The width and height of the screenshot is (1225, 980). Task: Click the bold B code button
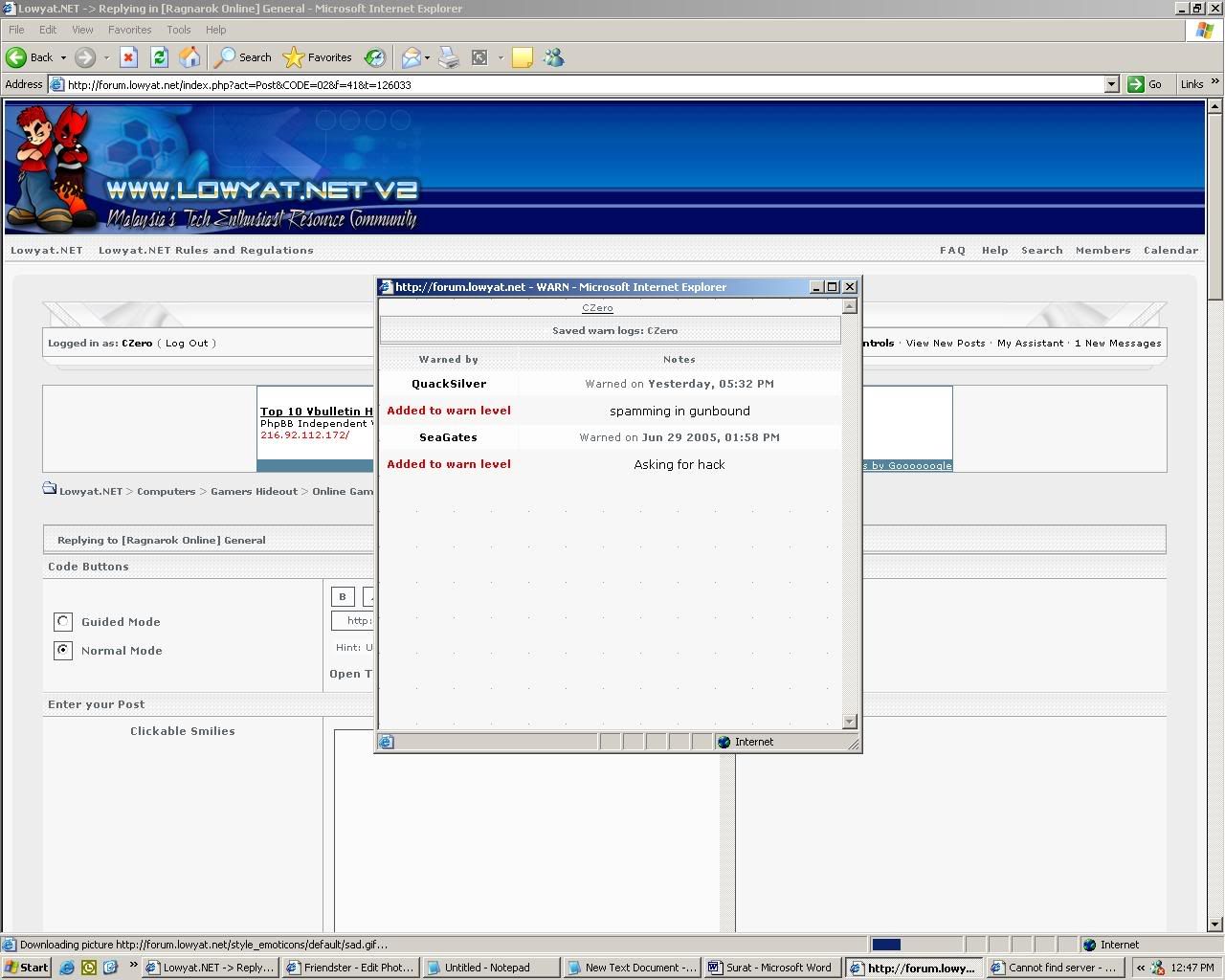[x=343, y=596]
